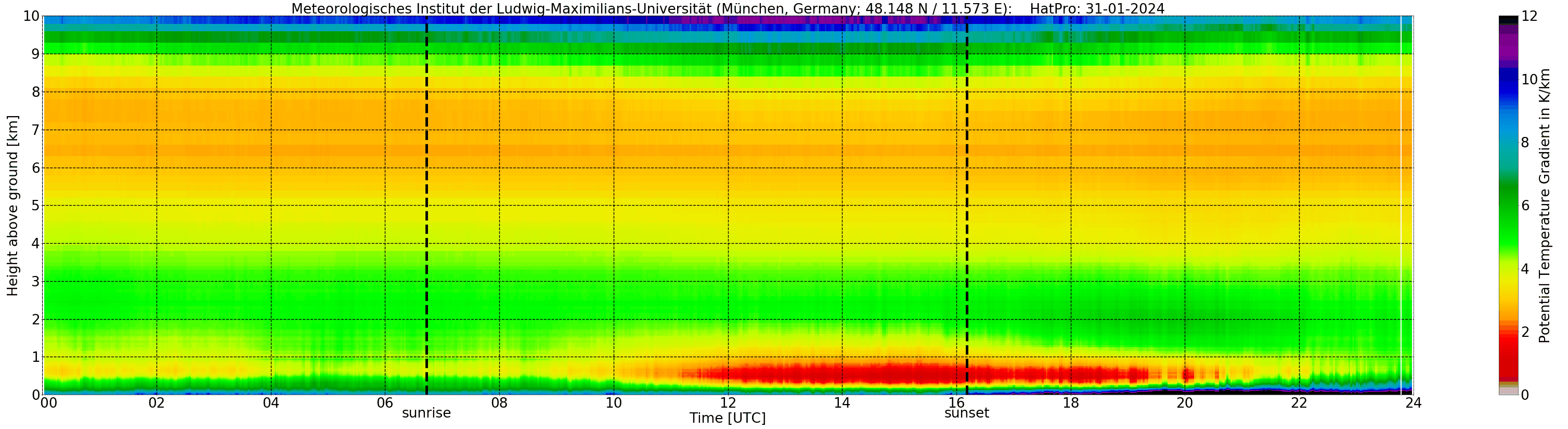
Task: Click the 'sunrise' label below the time axis
Action: point(426,413)
